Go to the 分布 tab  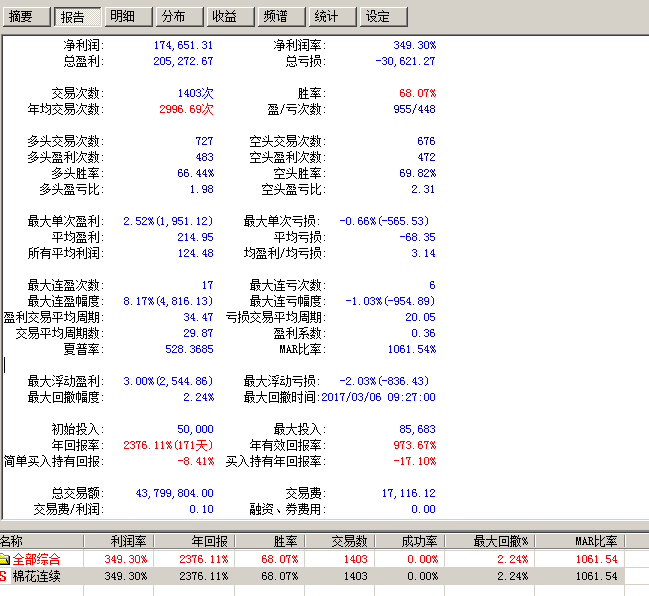tap(176, 17)
